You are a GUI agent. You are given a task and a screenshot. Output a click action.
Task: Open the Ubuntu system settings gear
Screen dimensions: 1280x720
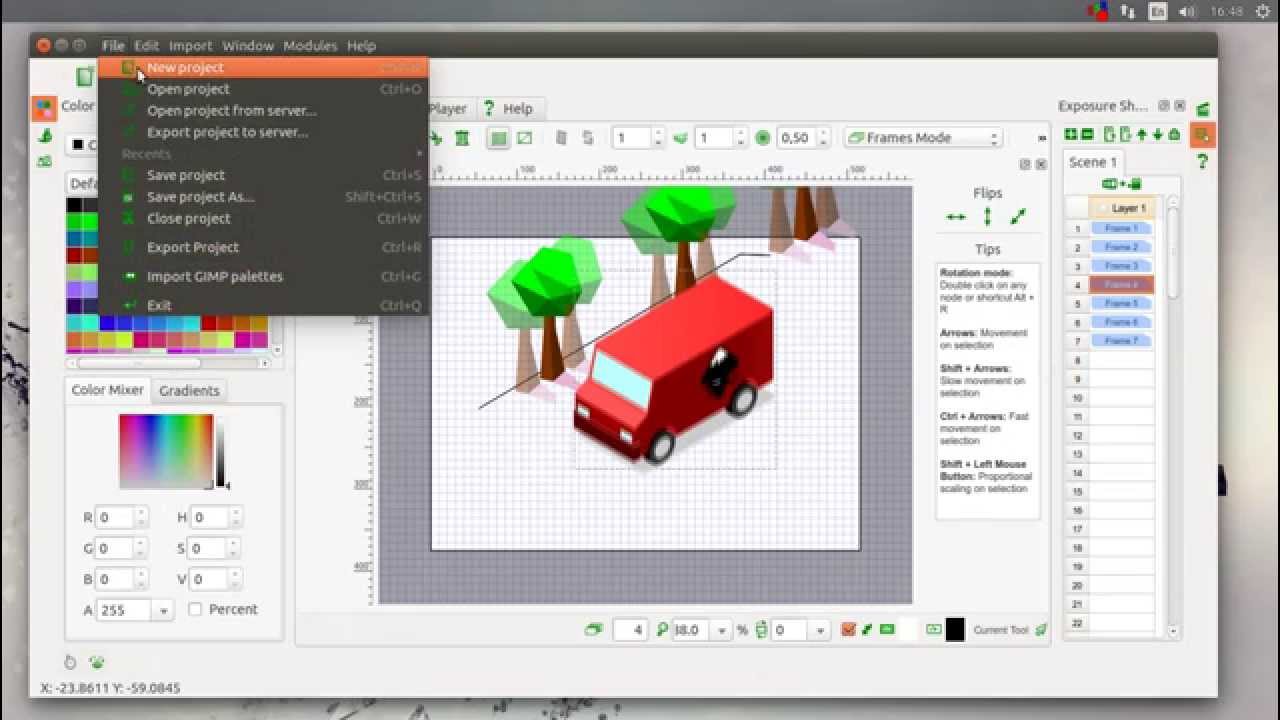1262,11
